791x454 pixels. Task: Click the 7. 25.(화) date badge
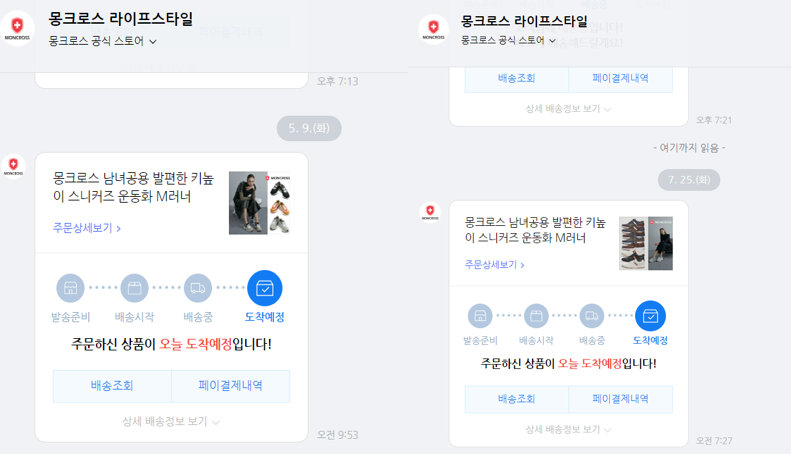pyautogui.click(x=689, y=180)
